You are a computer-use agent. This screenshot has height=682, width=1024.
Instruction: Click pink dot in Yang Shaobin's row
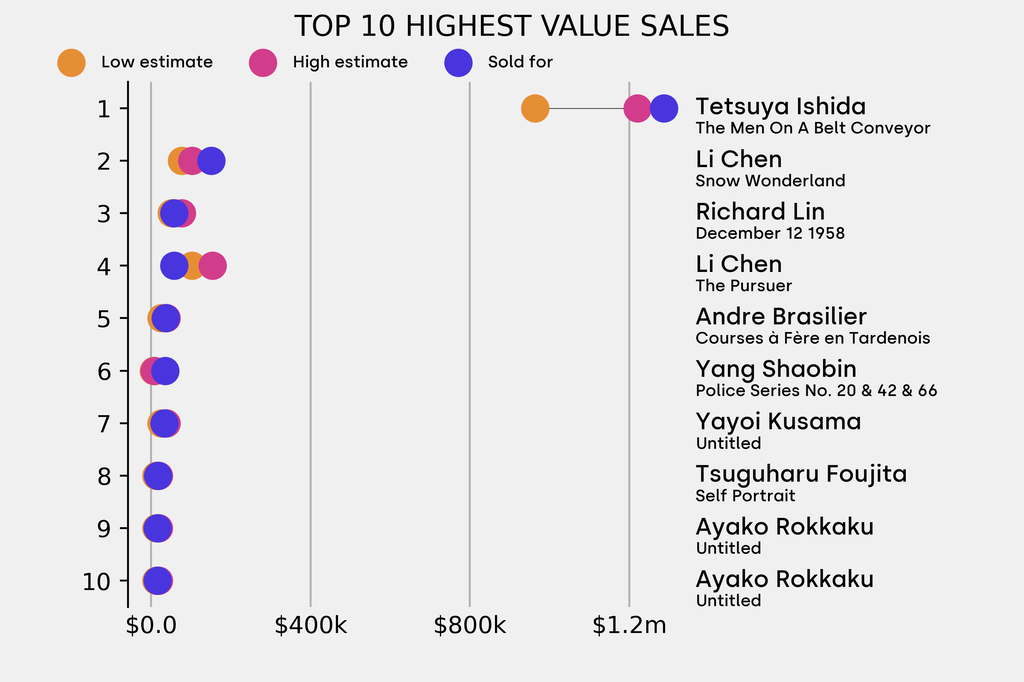click(x=150, y=371)
